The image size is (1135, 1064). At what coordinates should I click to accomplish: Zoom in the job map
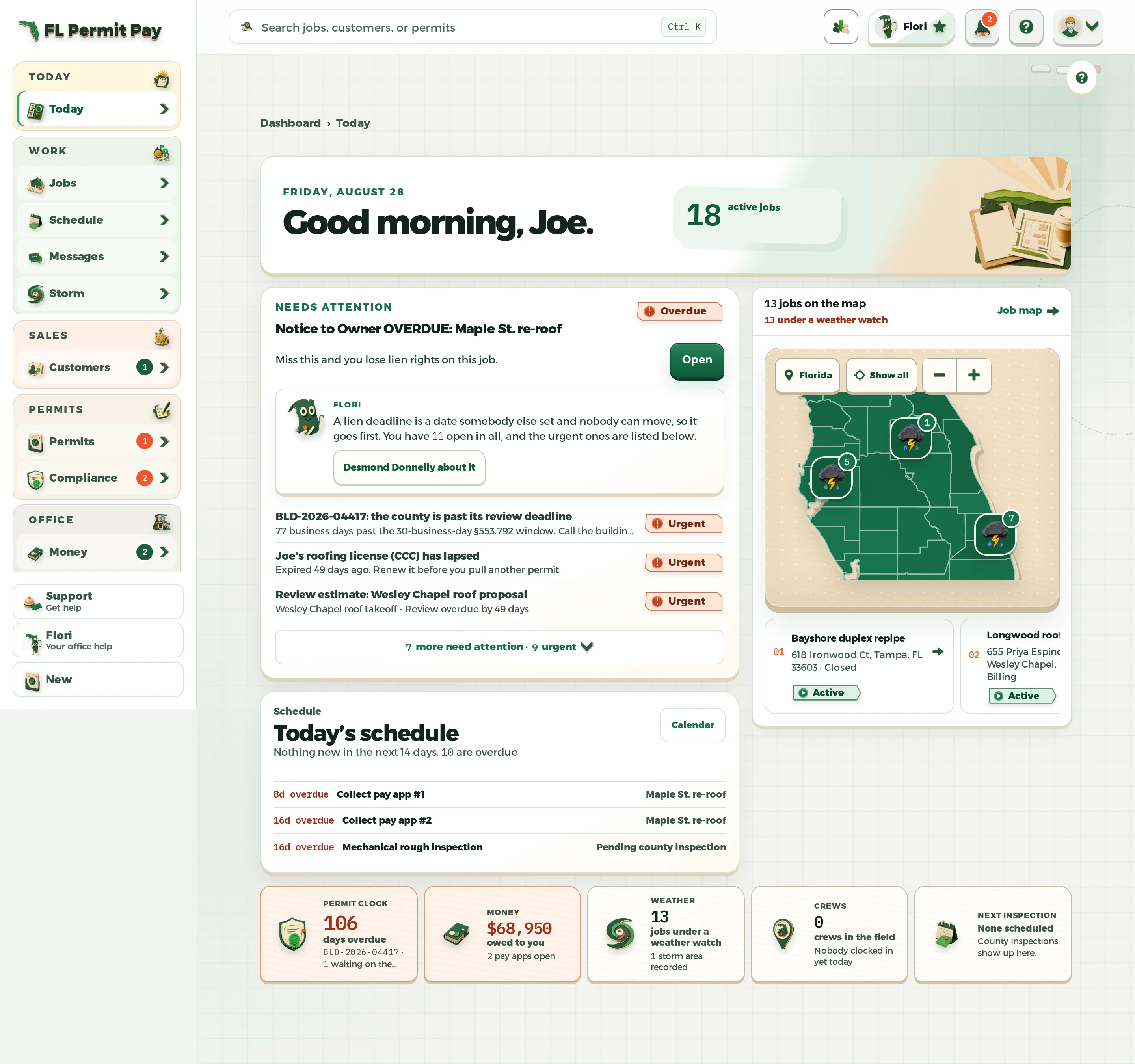pyautogui.click(x=974, y=375)
